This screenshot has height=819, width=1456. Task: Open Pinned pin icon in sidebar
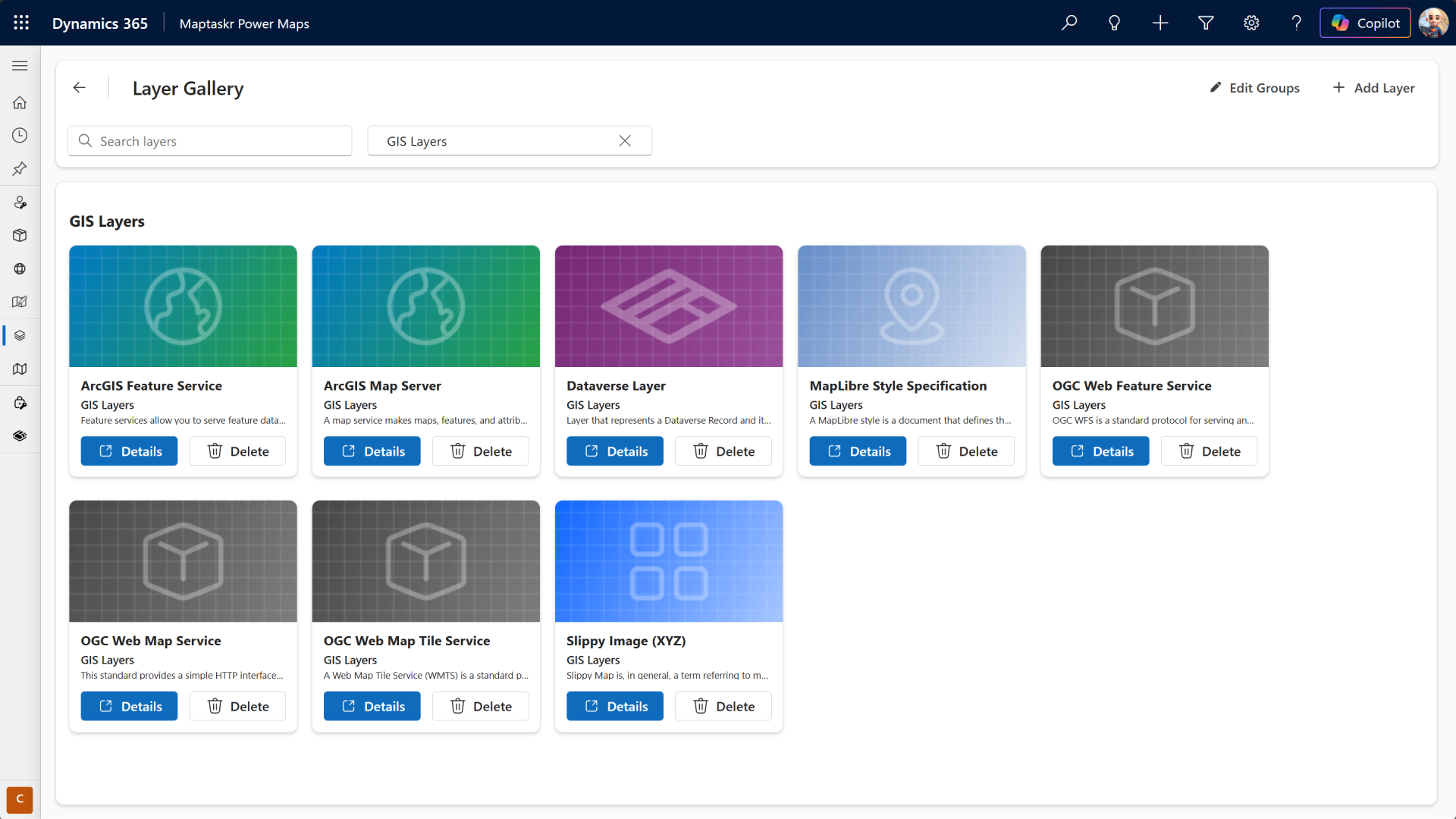[x=20, y=168]
